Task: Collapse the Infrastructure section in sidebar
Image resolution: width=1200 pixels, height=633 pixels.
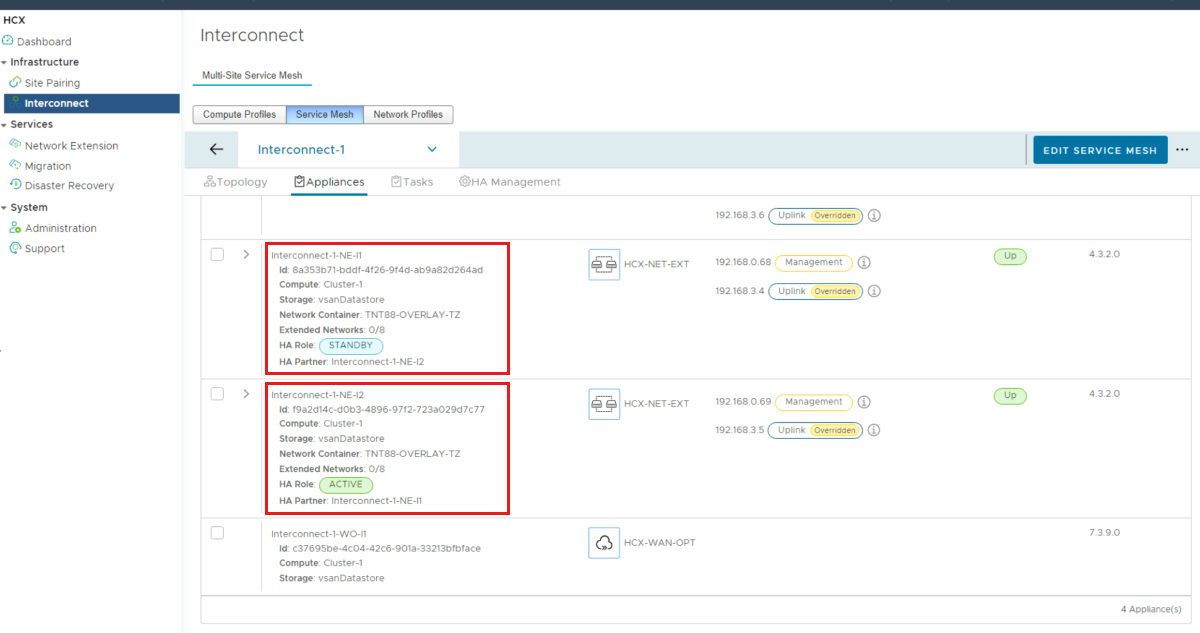Action: click(4, 62)
